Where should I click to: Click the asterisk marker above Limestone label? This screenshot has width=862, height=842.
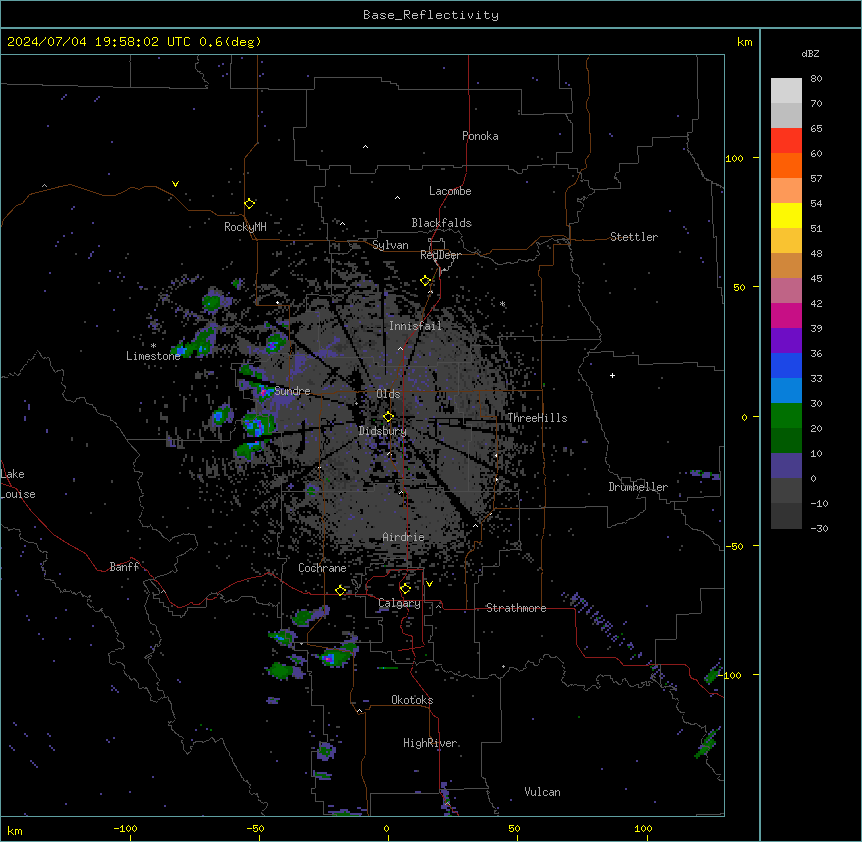[153, 346]
